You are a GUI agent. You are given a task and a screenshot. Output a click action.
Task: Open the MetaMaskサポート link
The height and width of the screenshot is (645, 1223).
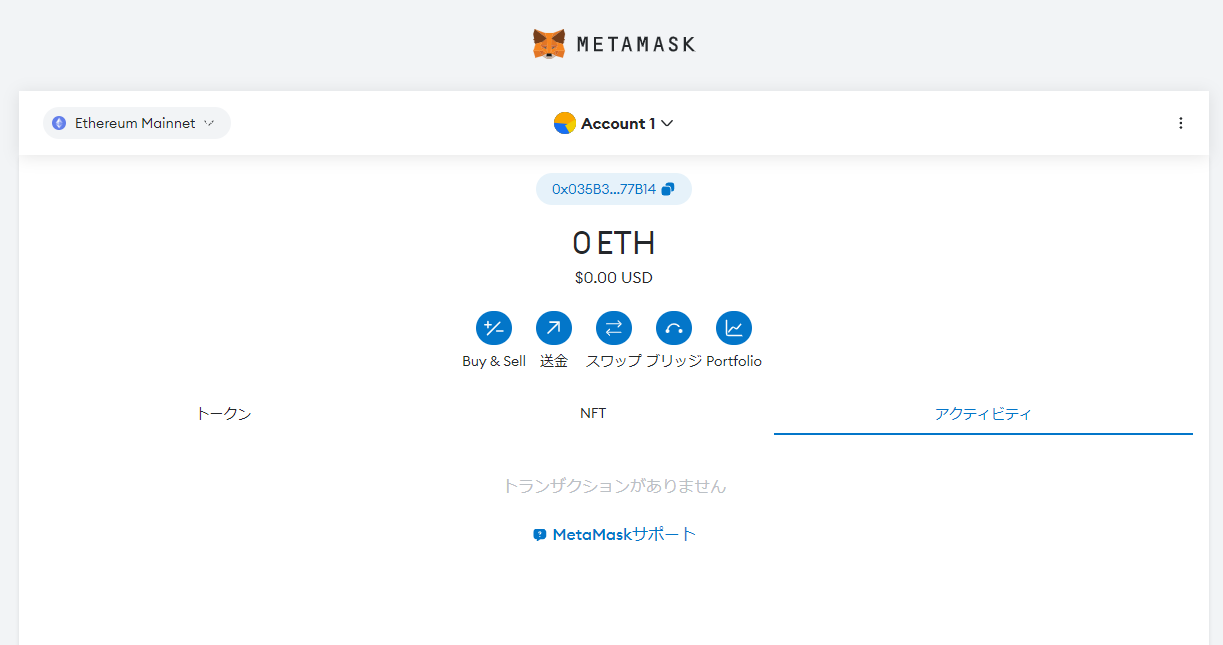(x=614, y=534)
